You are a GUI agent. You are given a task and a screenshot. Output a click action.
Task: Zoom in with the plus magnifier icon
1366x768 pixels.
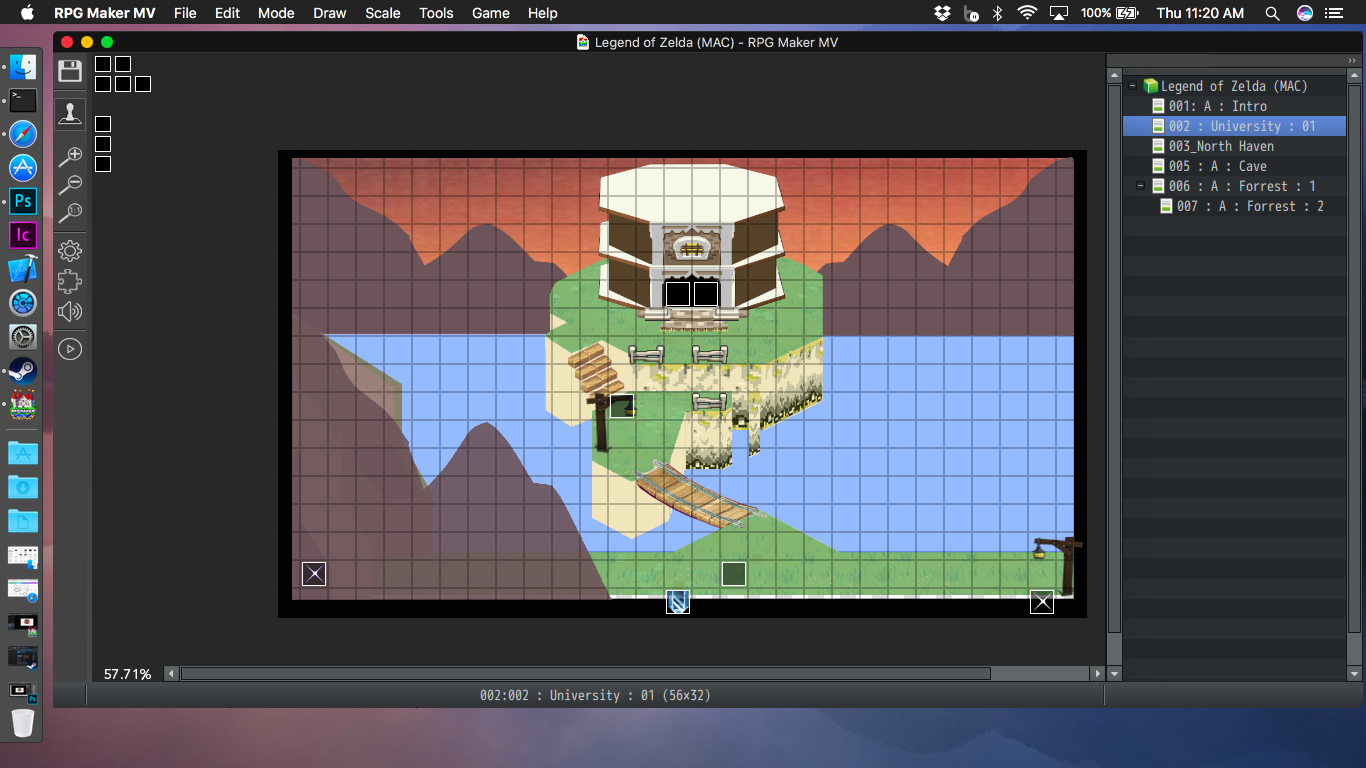pyautogui.click(x=70, y=156)
